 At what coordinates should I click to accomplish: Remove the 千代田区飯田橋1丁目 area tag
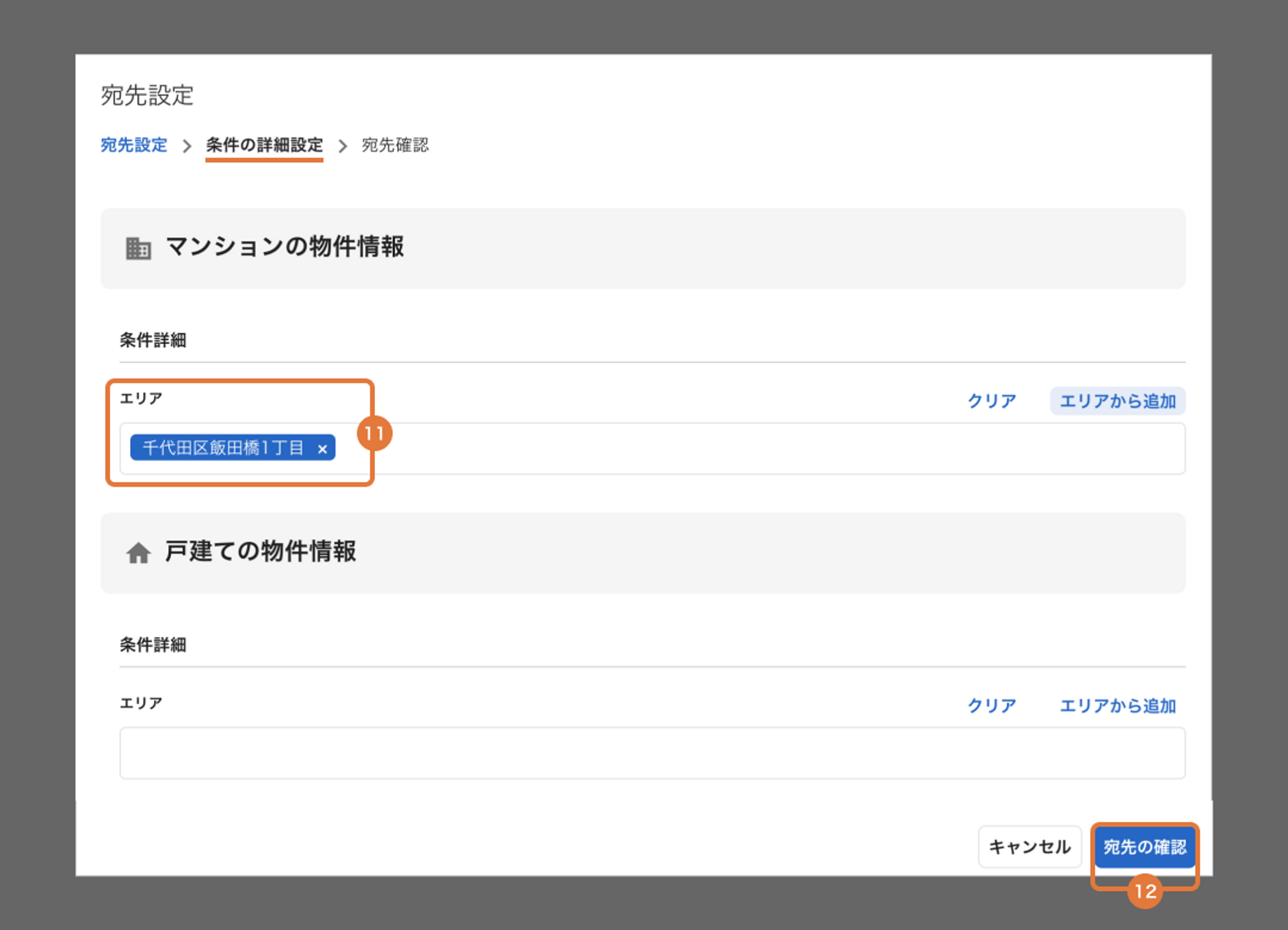click(322, 449)
